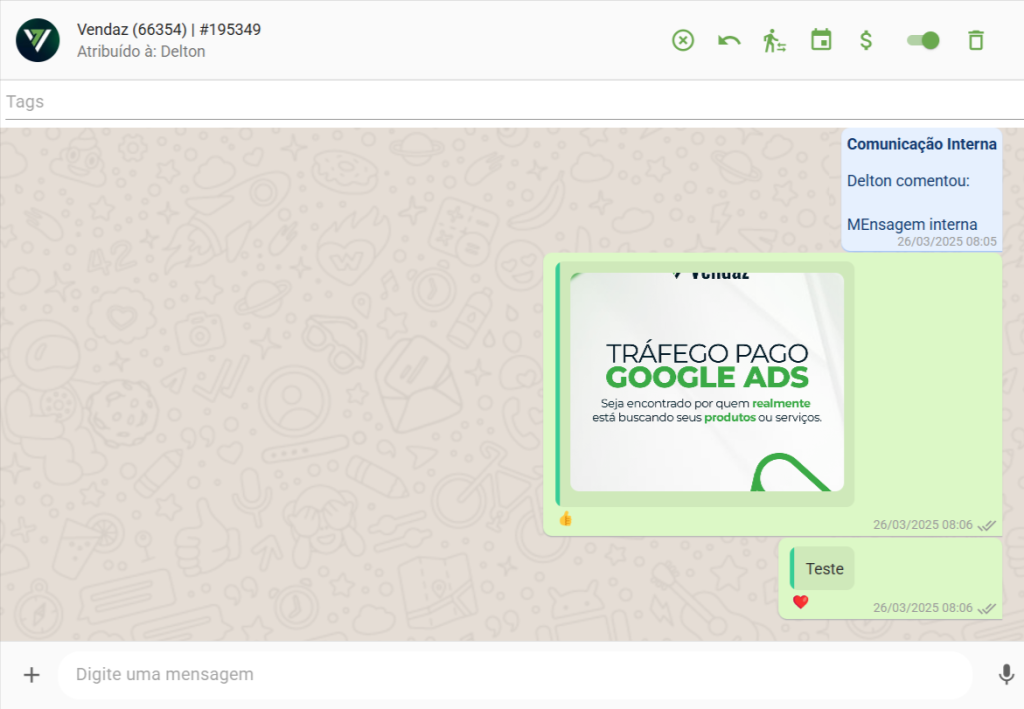Screen dimensions: 1024x709
Task: Delete the ticket with the trash icon
Action: (976, 40)
